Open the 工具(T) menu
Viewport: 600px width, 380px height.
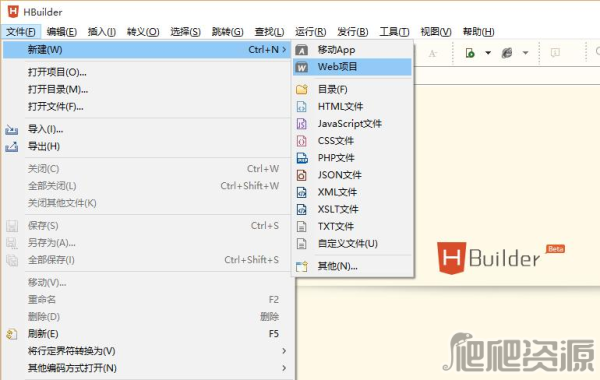tap(394, 32)
